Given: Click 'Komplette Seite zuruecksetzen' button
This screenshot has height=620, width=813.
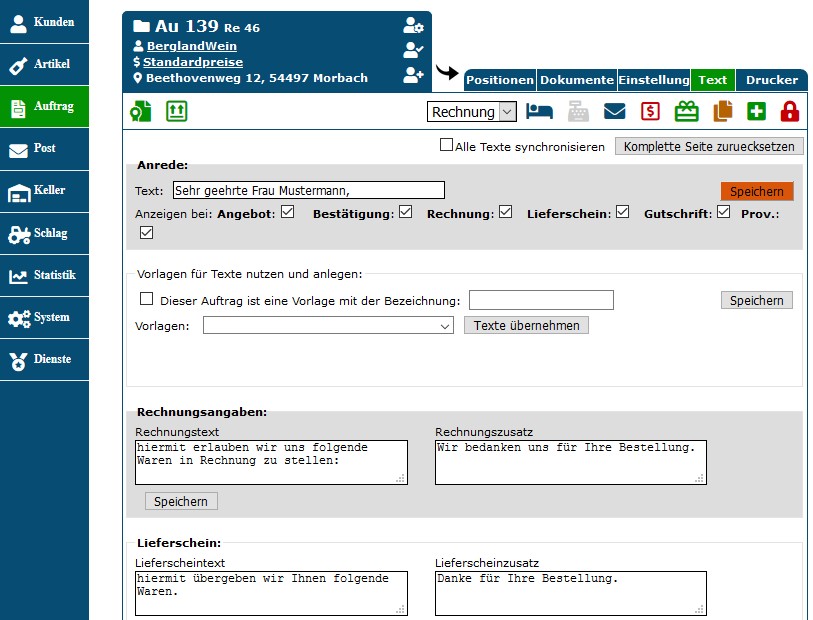Looking at the screenshot, I should tap(709, 147).
